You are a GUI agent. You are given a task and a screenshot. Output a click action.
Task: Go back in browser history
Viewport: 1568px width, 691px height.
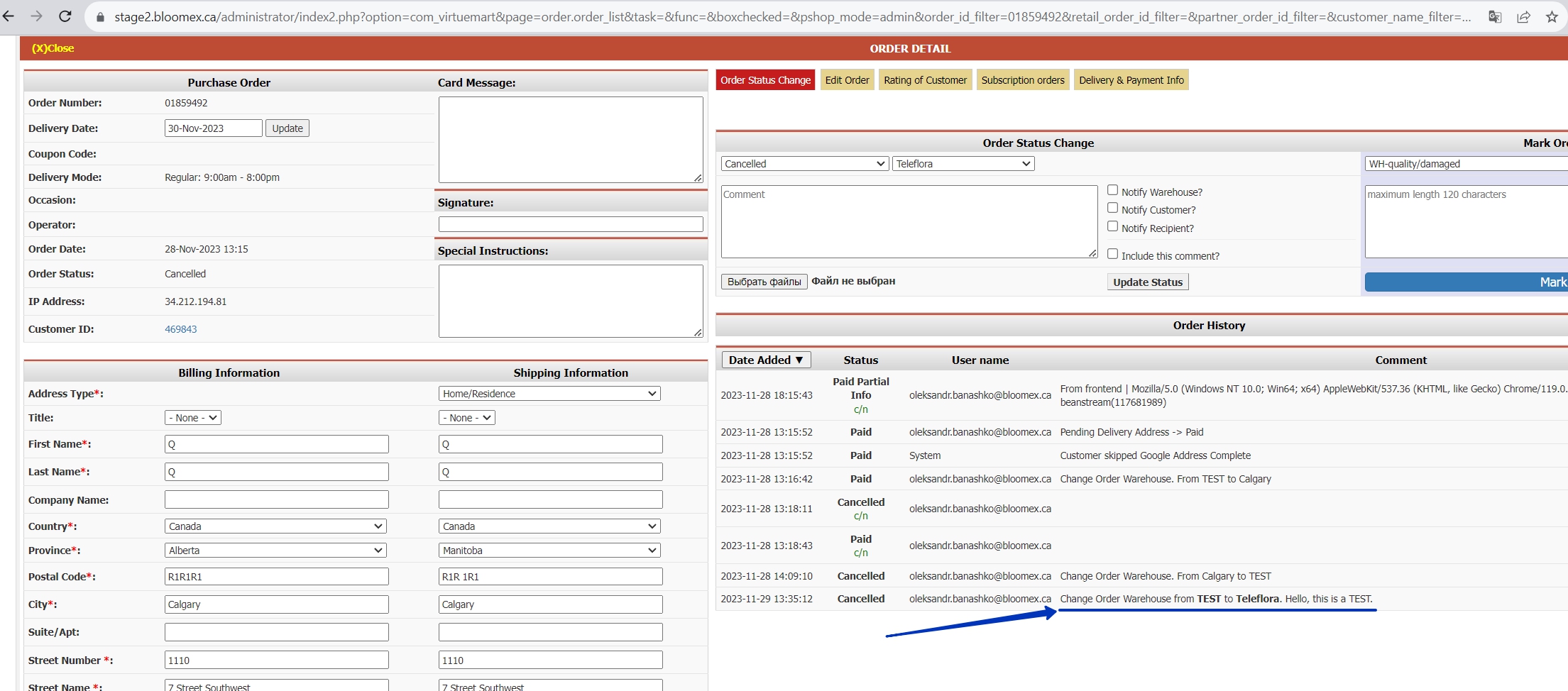(x=9, y=16)
